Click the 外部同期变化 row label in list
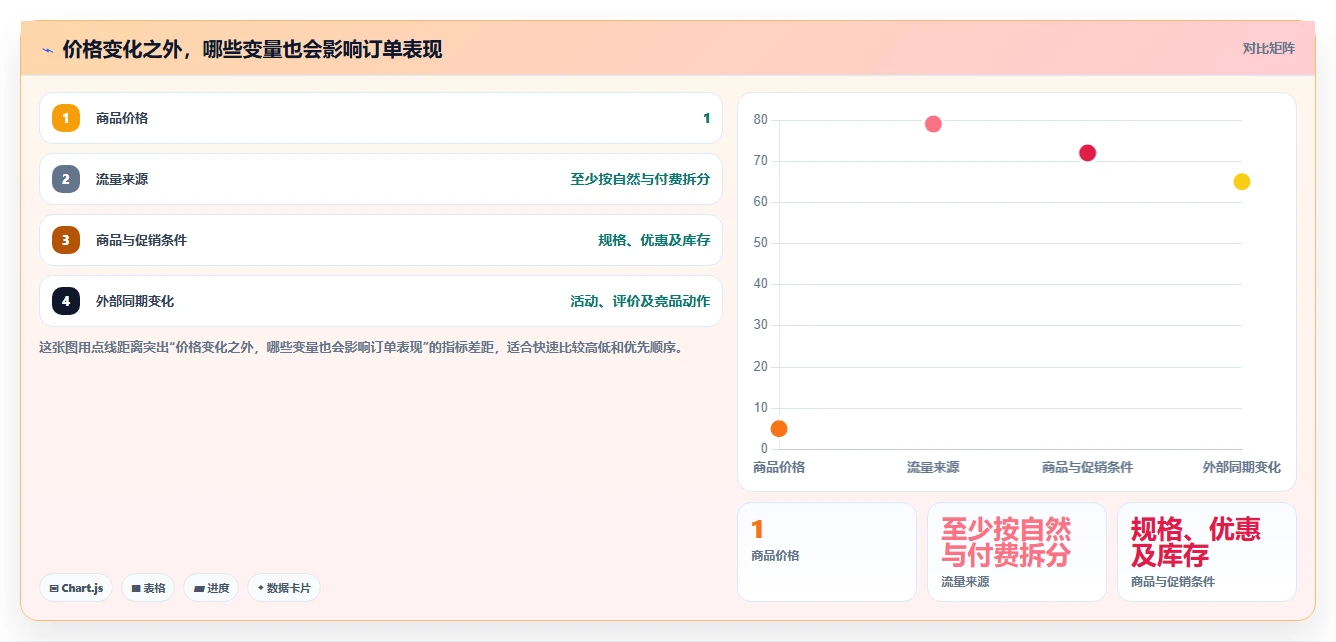Image resolution: width=1336 pixels, height=642 pixels. [x=135, y=301]
